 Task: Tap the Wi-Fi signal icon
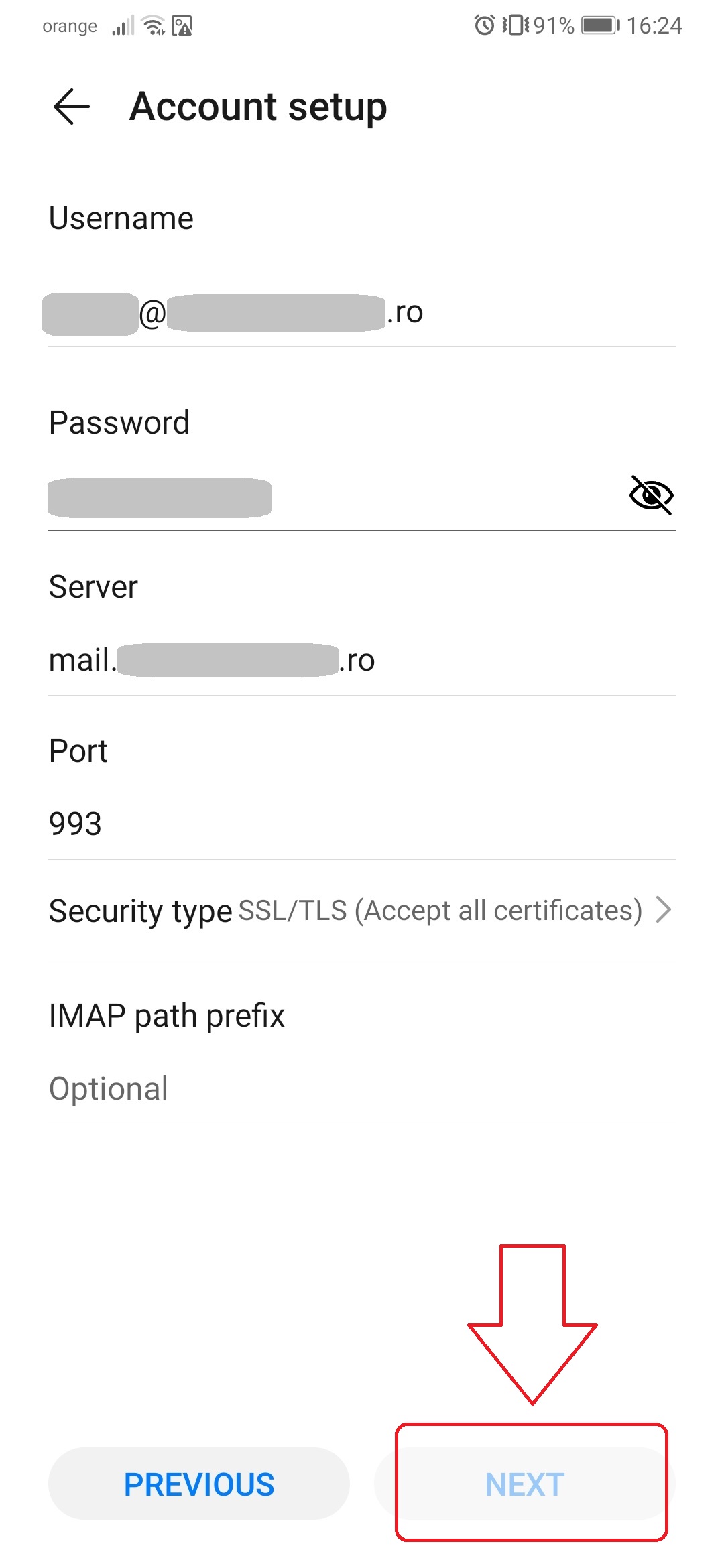154,25
